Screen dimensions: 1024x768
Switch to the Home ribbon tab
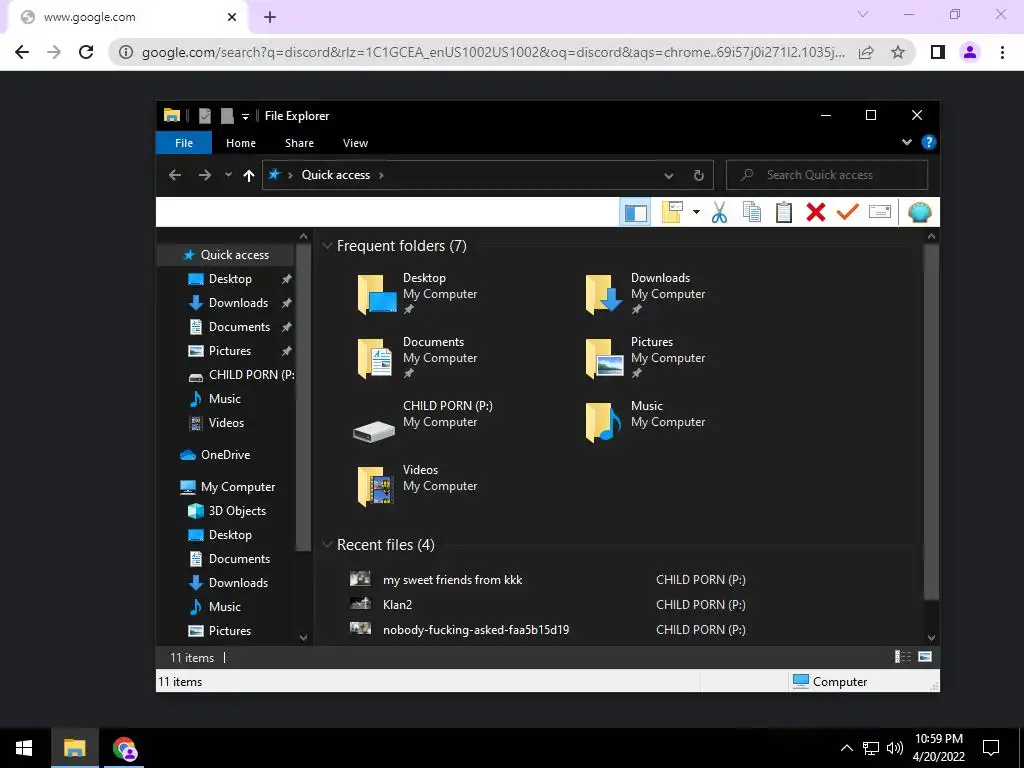tap(241, 143)
